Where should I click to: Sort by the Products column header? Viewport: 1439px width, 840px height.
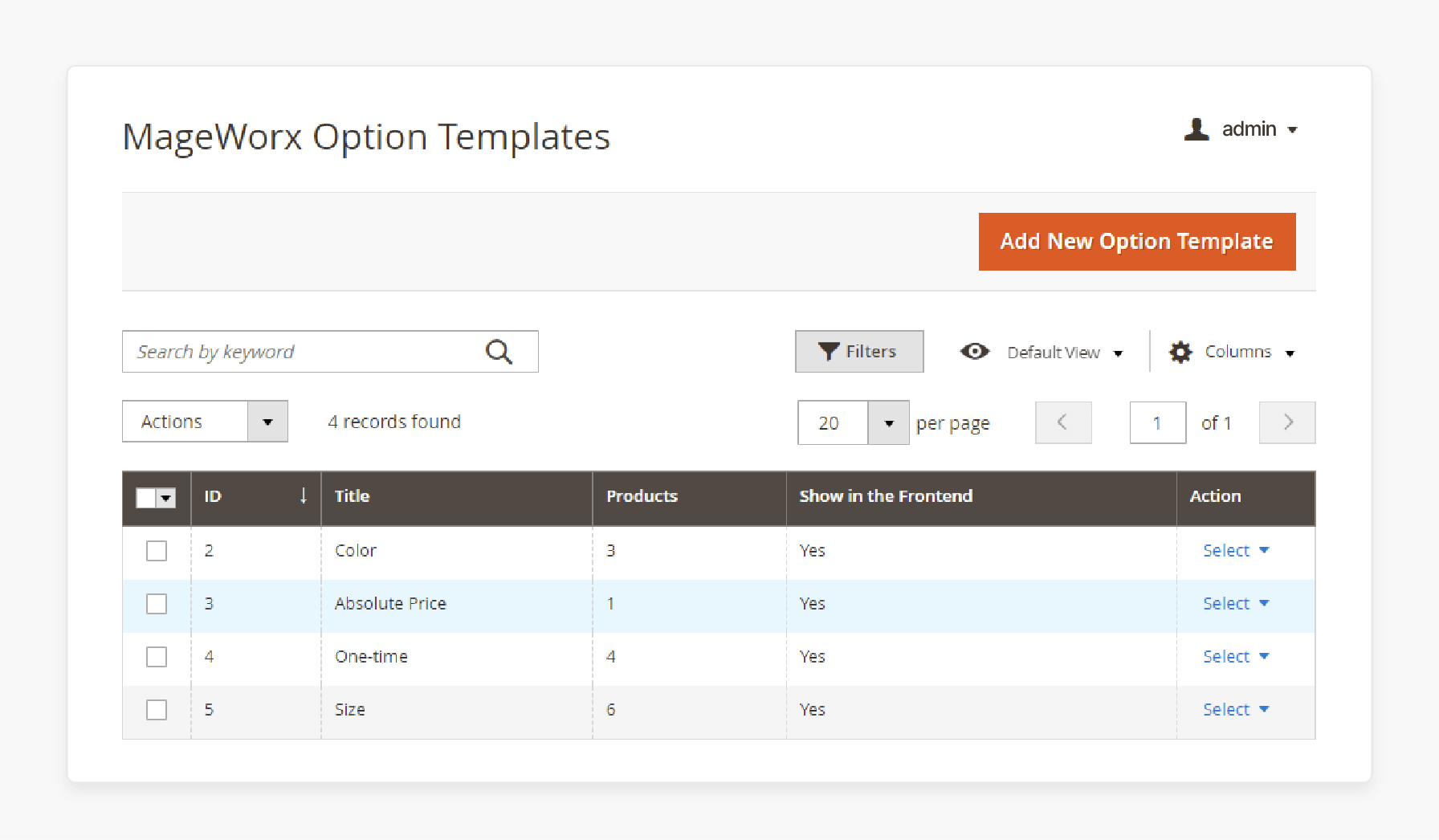[690, 497]
